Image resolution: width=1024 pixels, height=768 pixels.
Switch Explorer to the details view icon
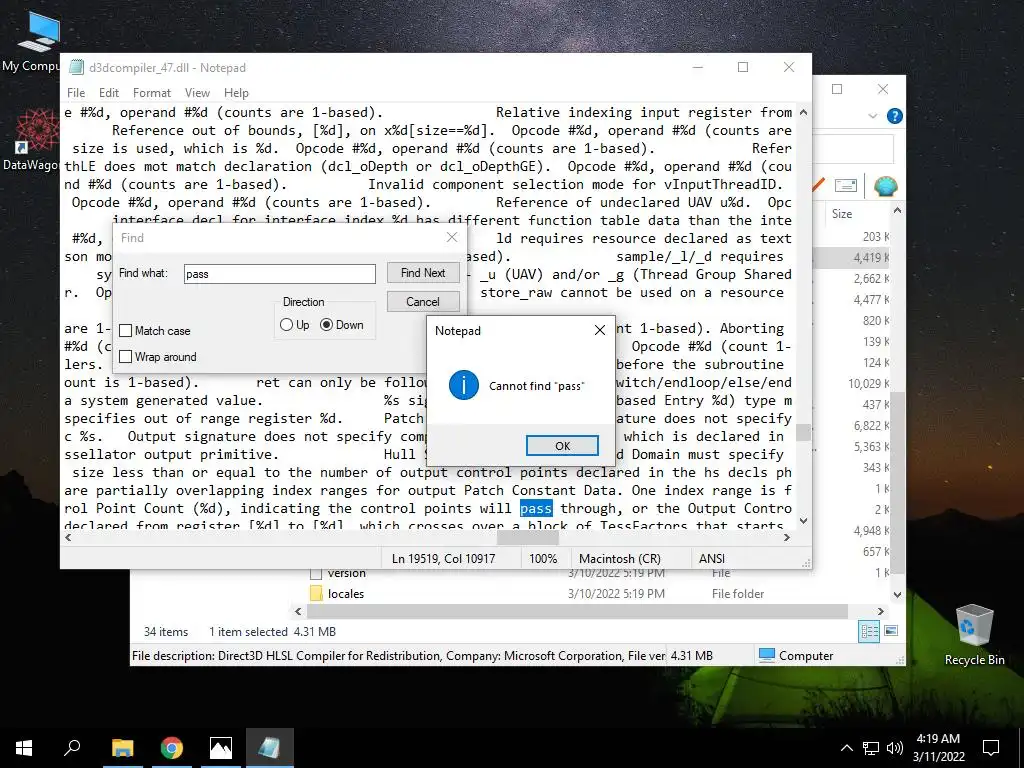pyautogui.click(x=869, y=631)
